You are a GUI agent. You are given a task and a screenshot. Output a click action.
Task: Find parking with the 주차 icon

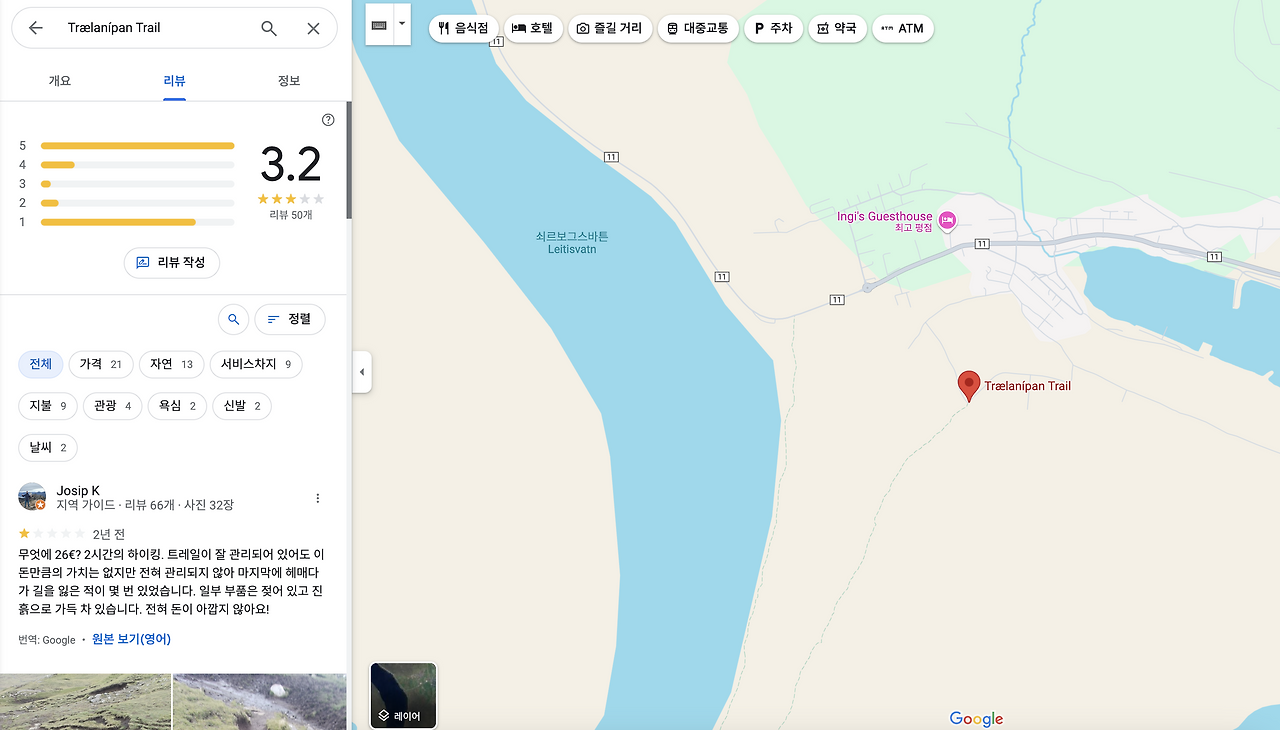click(x=757, y=29)
